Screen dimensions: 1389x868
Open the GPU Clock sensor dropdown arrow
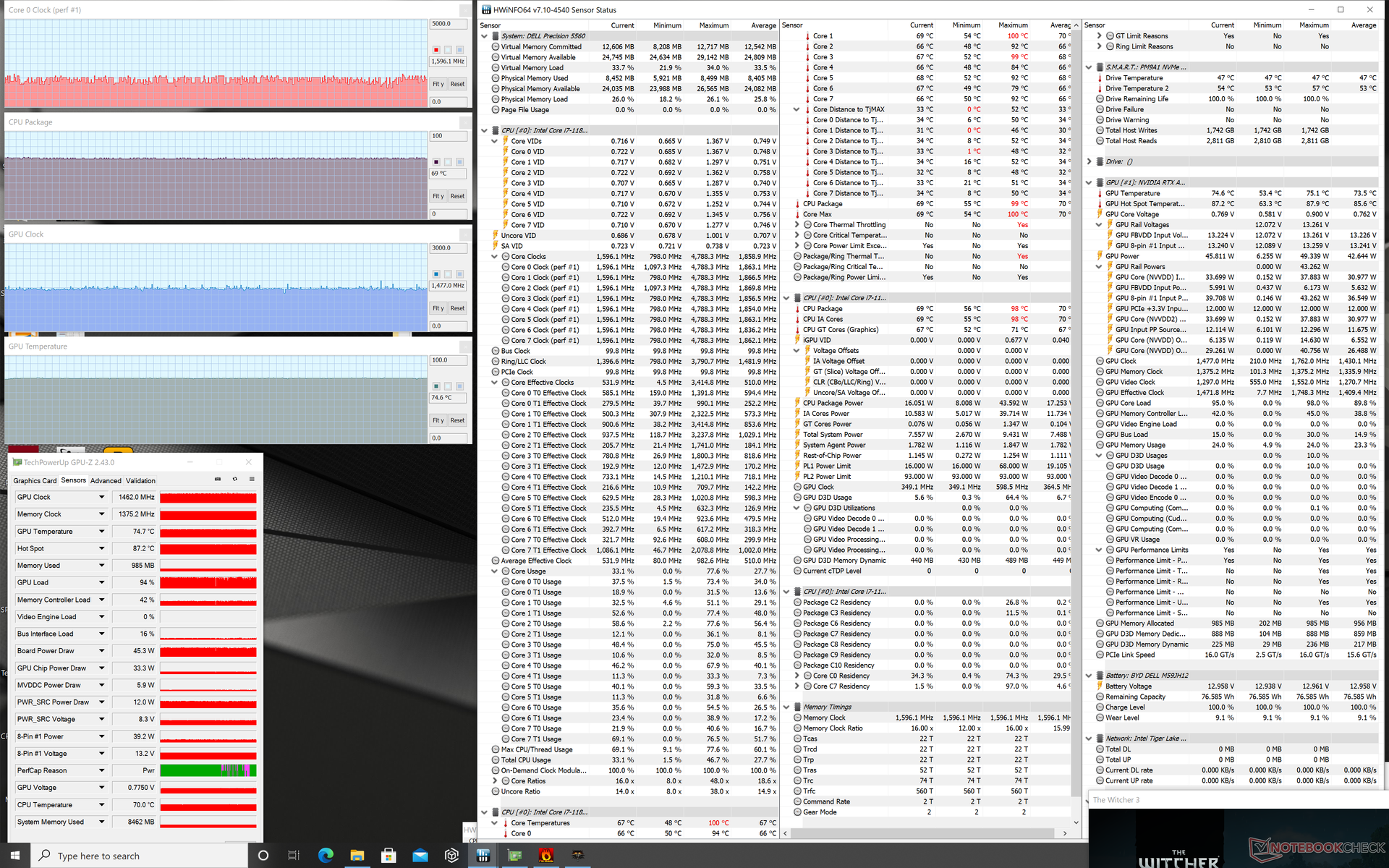coord(101,497)
